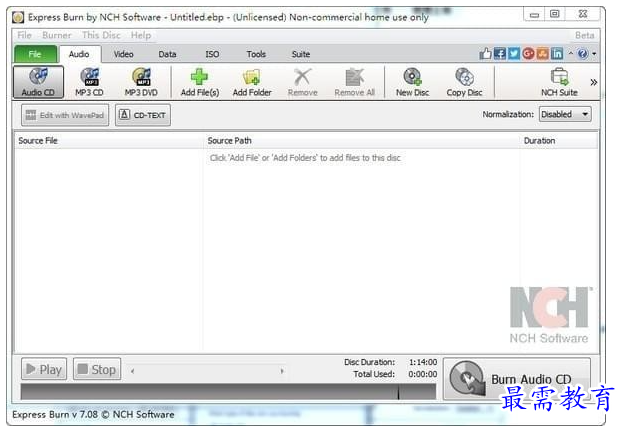Viewport: 623px width, 430px height.
Task: Collapse the ribbon using the caret arrow
Action: pyautogui.click(x=571, y=53)
